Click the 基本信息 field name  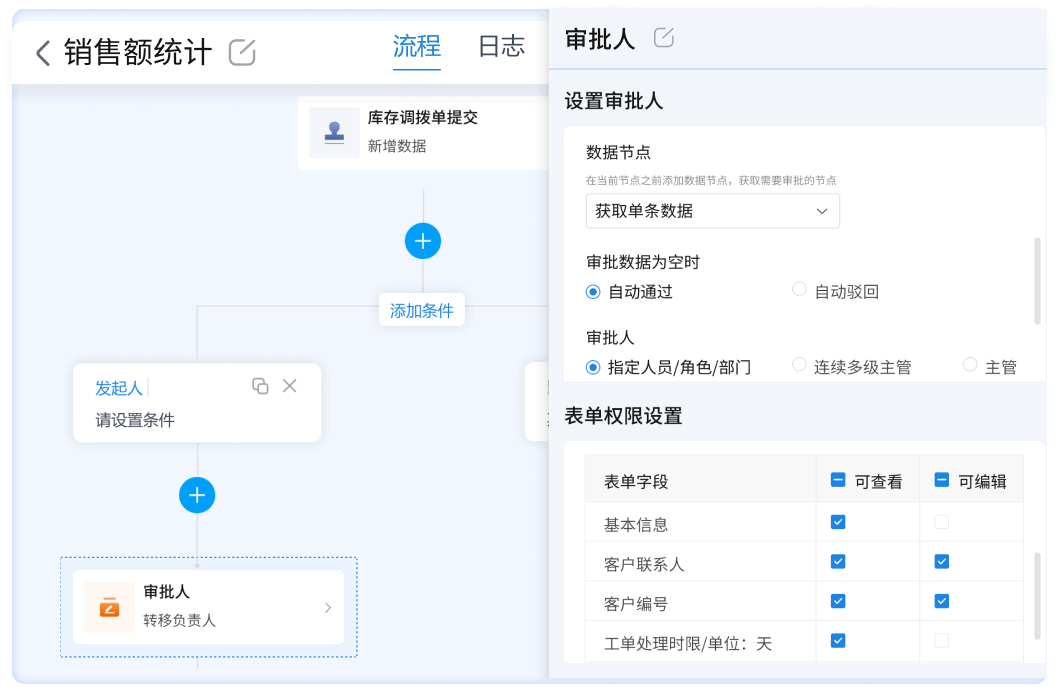point(636,525)
